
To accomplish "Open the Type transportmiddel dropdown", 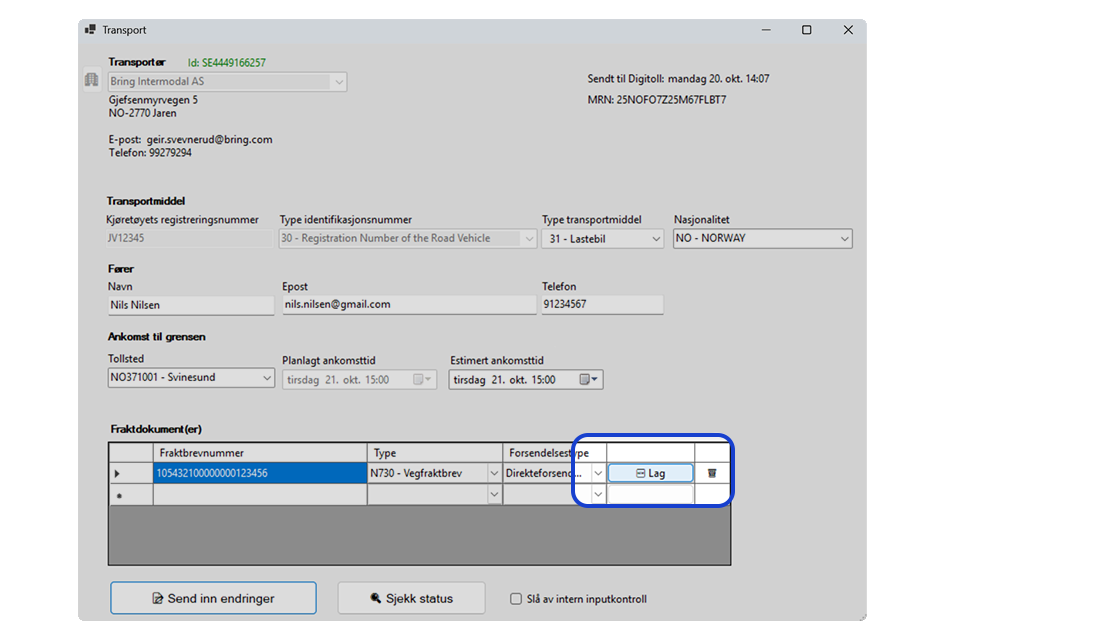I will (656, 239).
